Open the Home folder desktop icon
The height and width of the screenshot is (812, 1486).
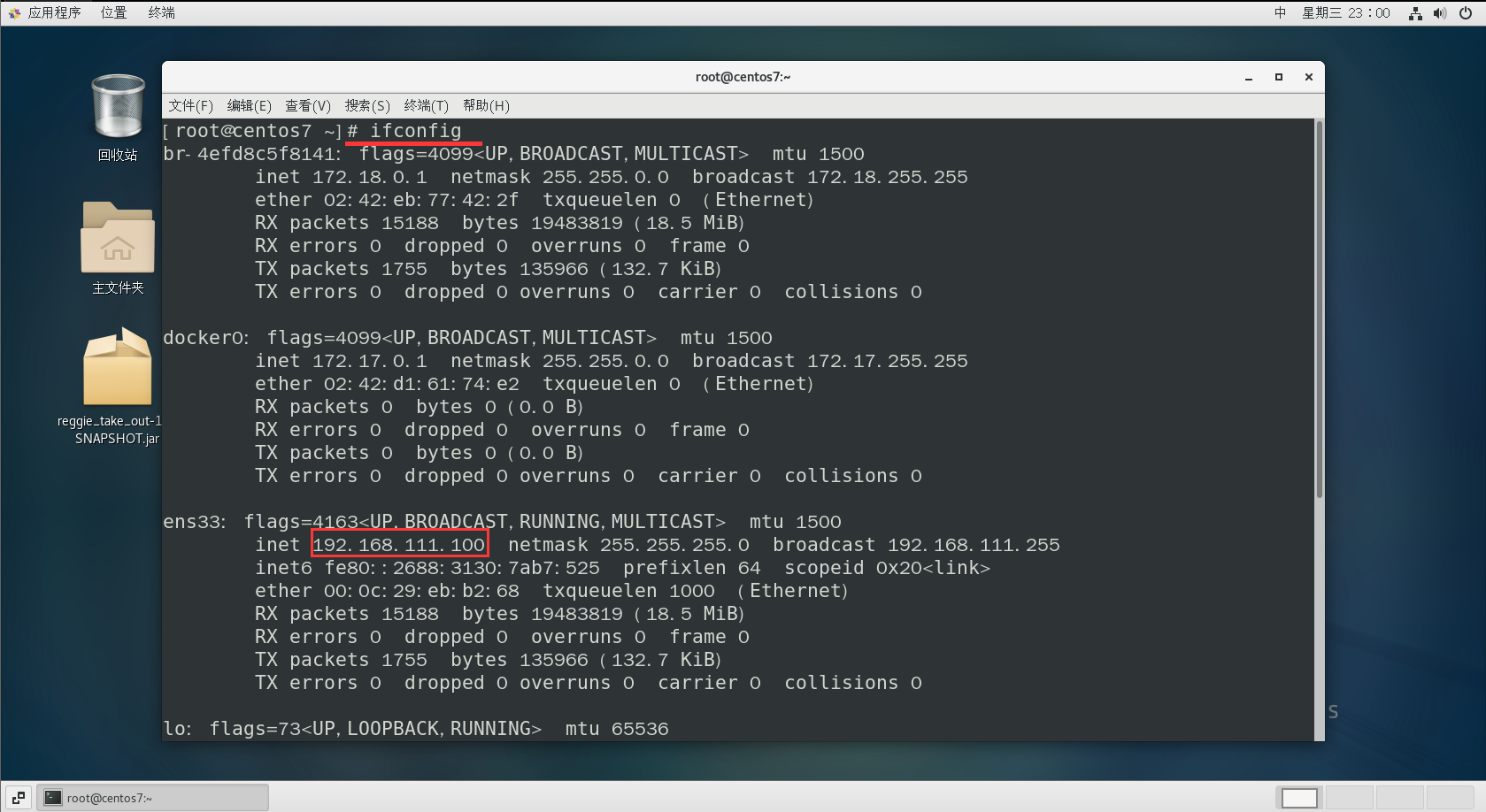[x=118, y=239]
